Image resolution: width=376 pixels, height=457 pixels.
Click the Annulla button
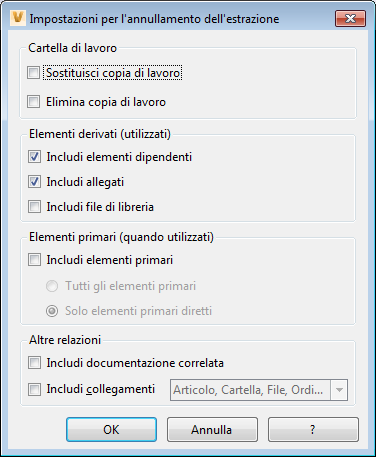tap(212, 430)
